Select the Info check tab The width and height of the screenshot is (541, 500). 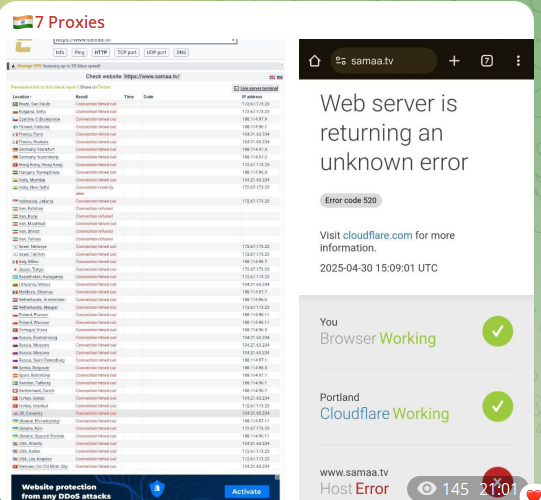pyautogui.click(x=60, y=52)
